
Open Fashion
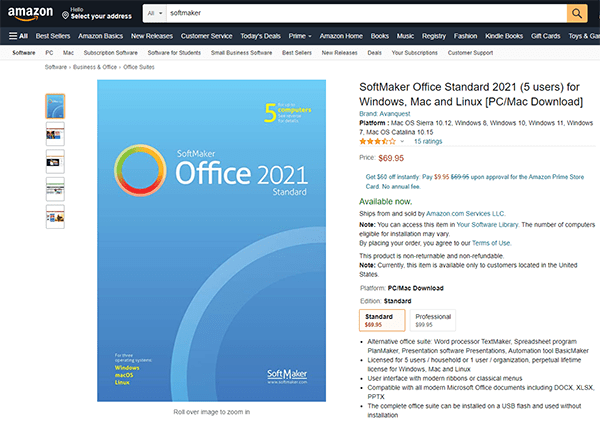(465, 36)
